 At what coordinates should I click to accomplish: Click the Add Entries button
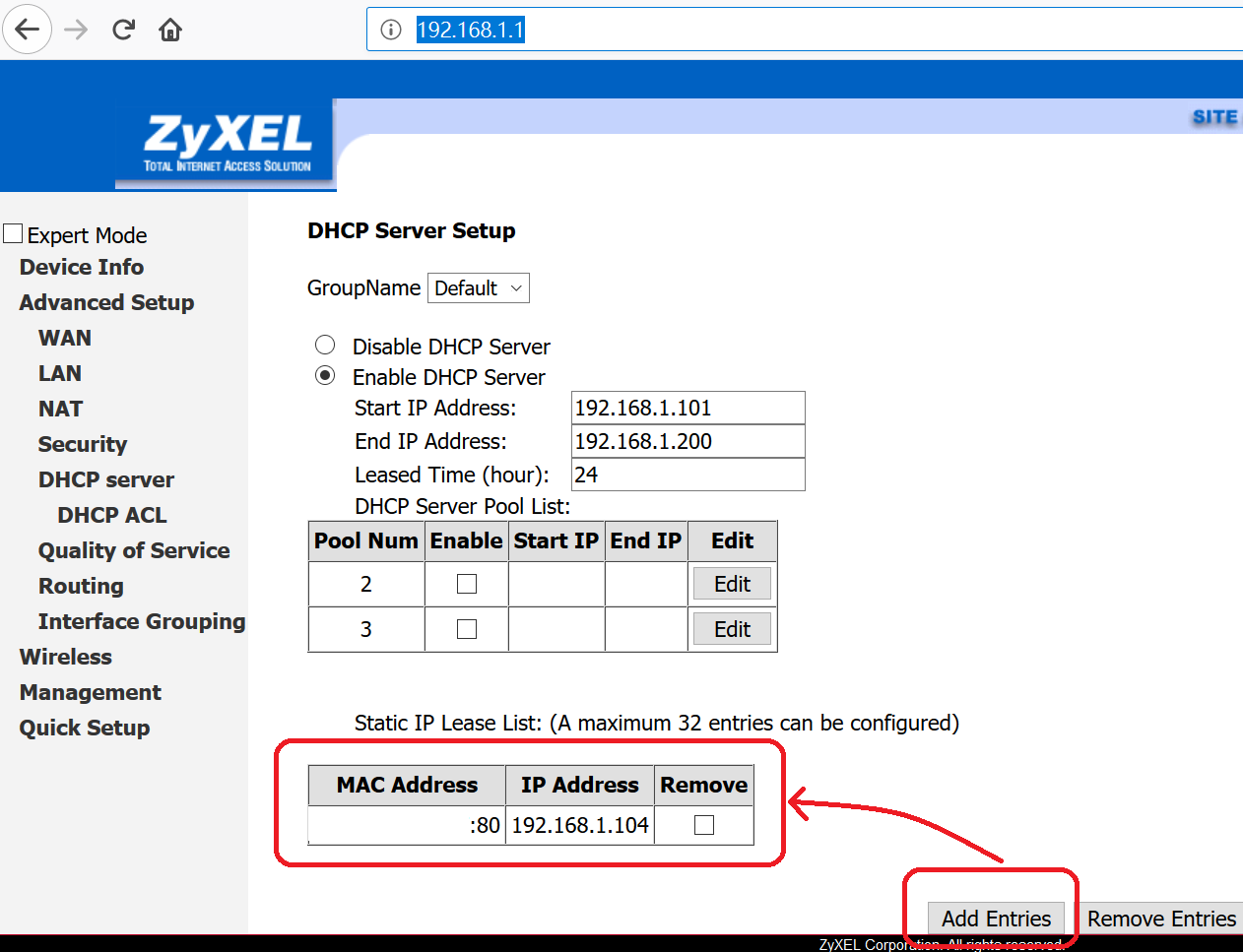(996, 918)
